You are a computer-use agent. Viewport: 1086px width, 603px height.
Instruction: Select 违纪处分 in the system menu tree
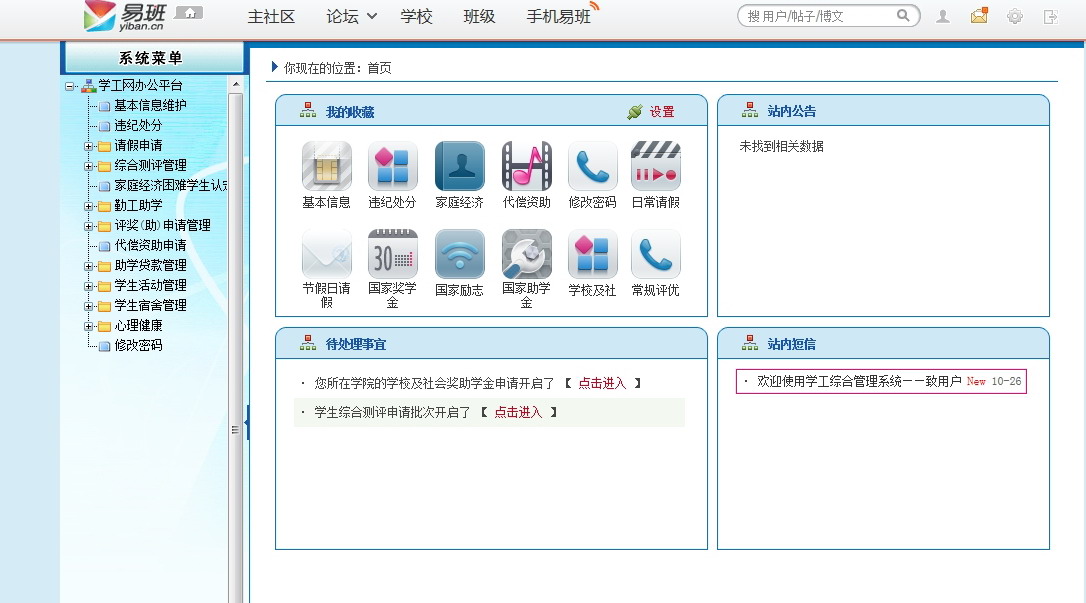(x=138, y=126)
